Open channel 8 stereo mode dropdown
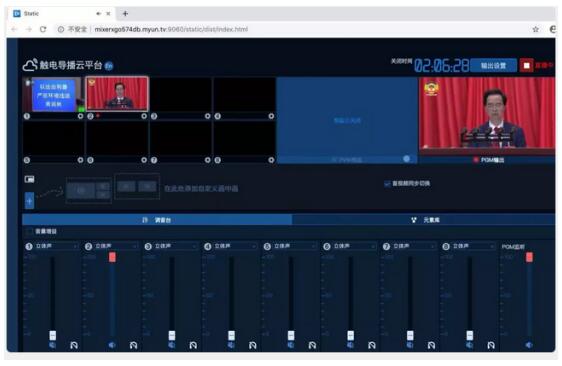The height and width of the screenshot is (366, 562). (x=473, y=246)
